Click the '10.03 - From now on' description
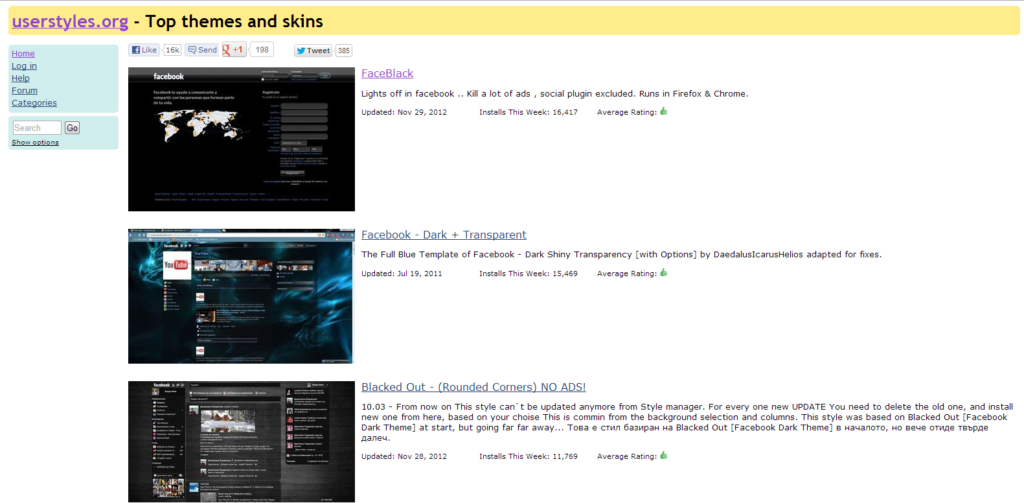Viewport: 1024px width, 503px height. click(687, 422)
